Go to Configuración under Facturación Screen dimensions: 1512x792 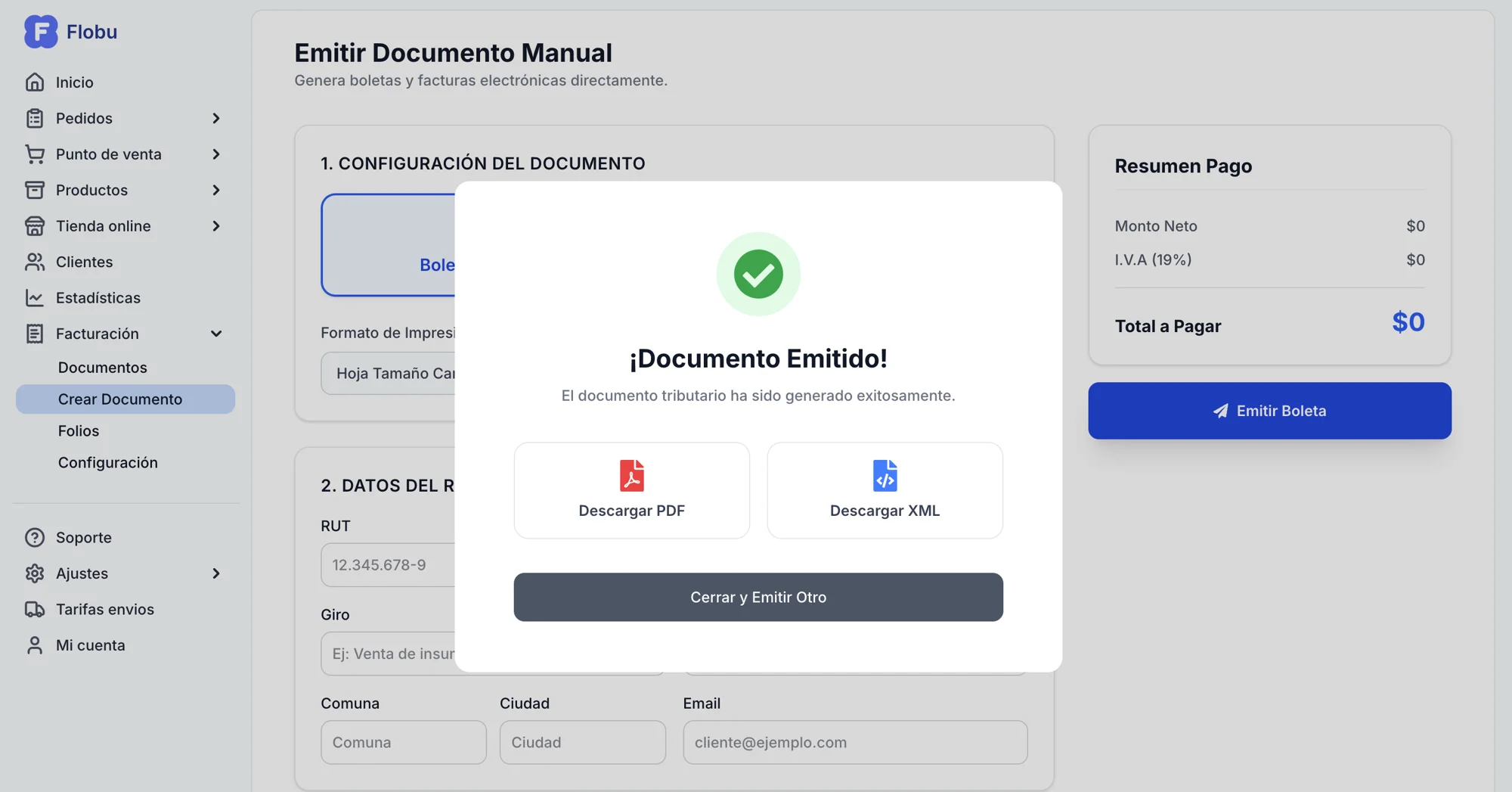(108, 462)
